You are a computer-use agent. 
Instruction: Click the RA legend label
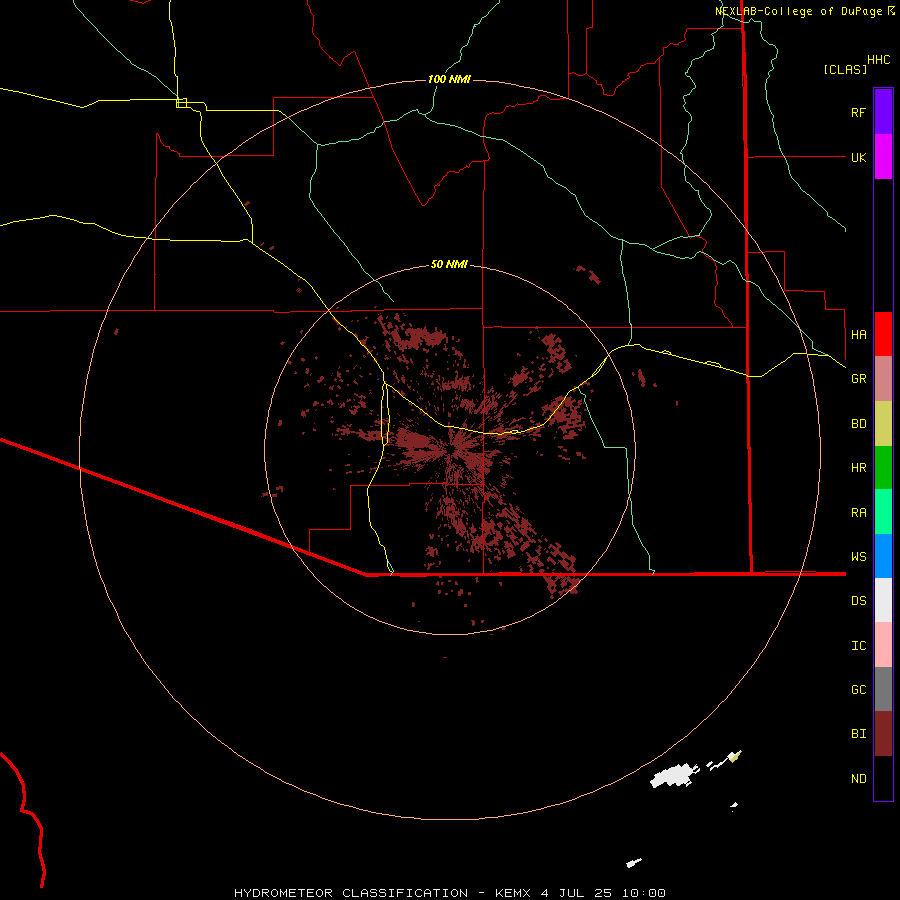point(858,513)
